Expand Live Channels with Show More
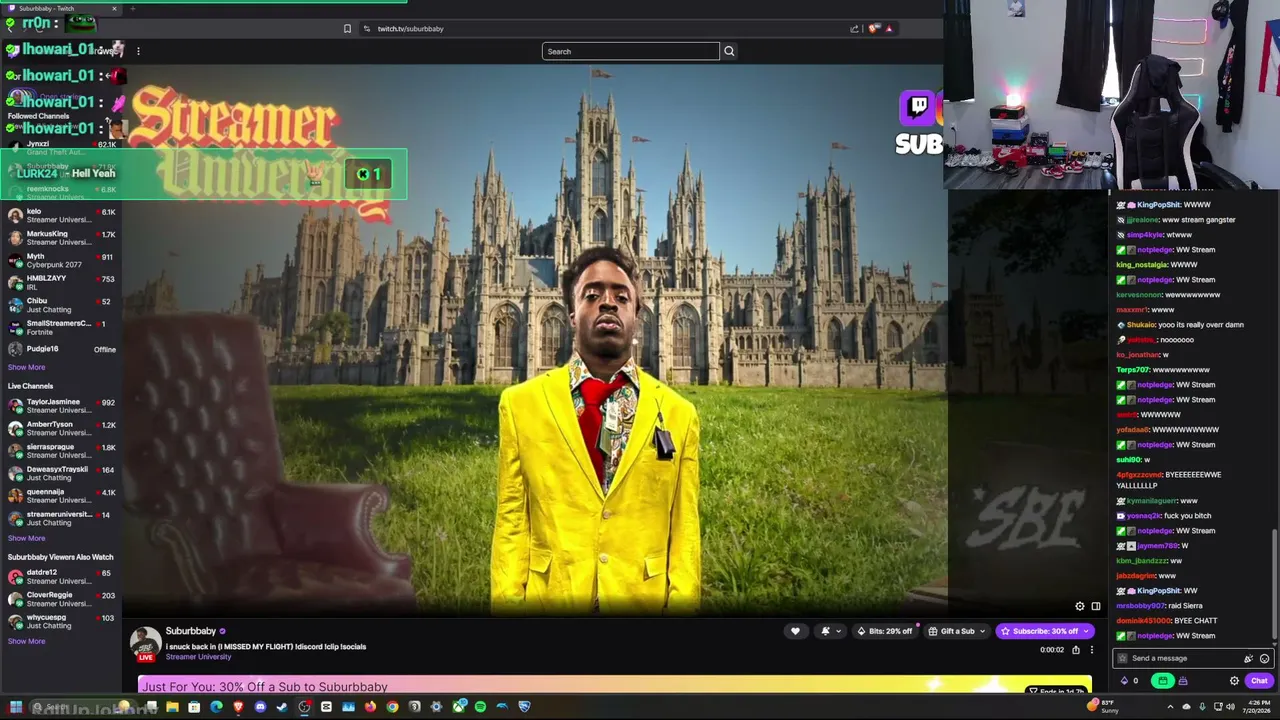 (x=26, y=538)
